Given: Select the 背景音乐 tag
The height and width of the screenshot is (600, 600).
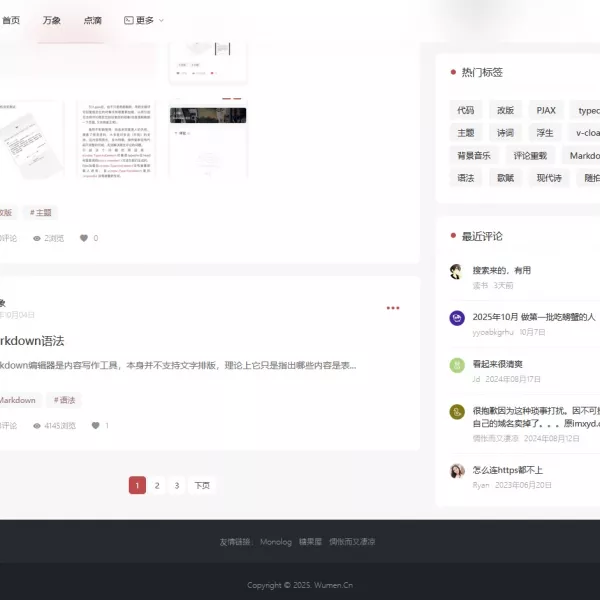Looking at the screenshot, I should click(x=474, y=155).
